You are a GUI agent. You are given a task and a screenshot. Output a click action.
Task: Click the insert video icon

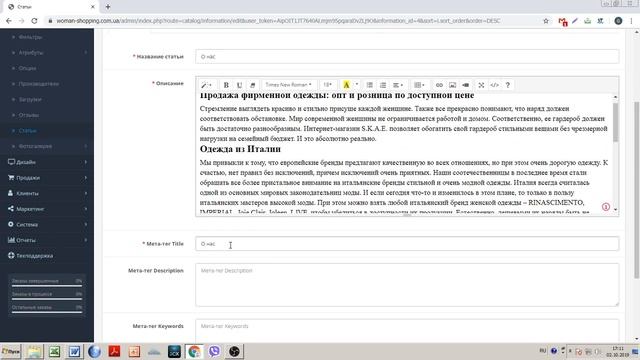click(x=466, y=85)
